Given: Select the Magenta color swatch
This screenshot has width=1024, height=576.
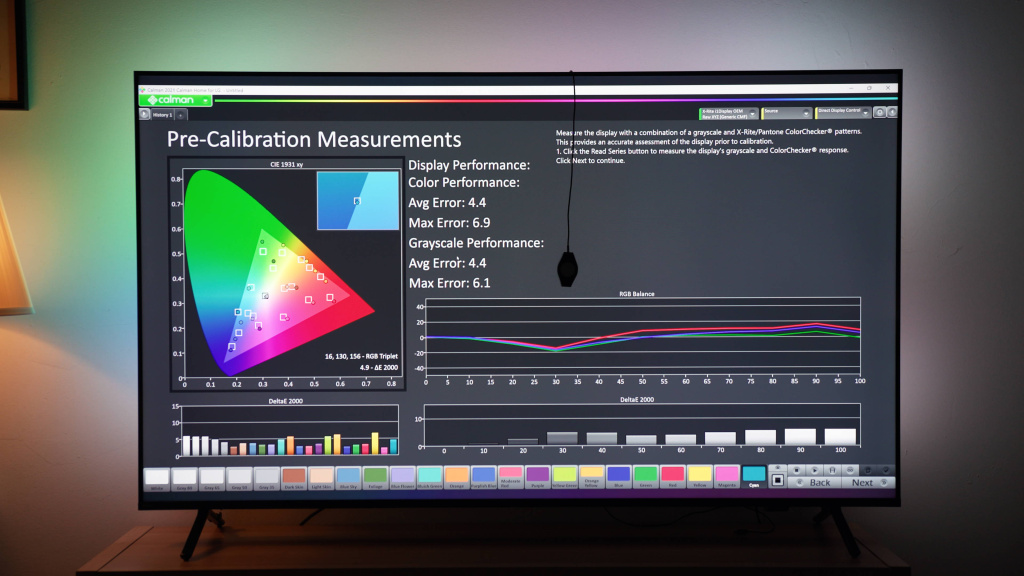Looking at the screenshot, I should point(727,477).
